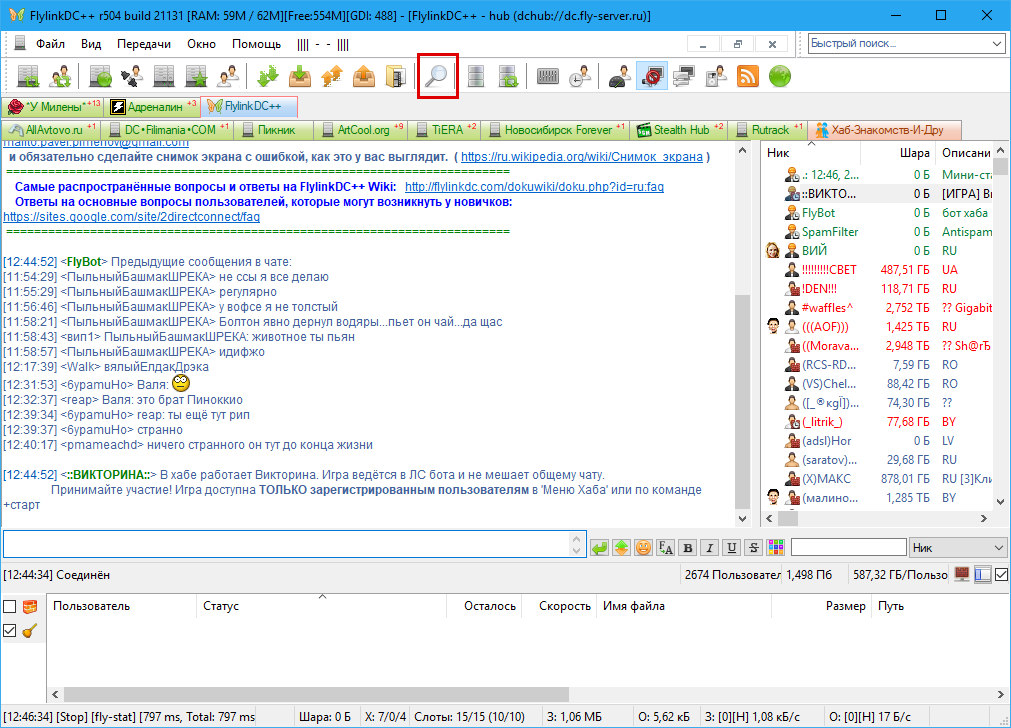Screen dimensions: 1011x728
Task: Switch to Новосибирск Forever tab
Action: (557, 130)
